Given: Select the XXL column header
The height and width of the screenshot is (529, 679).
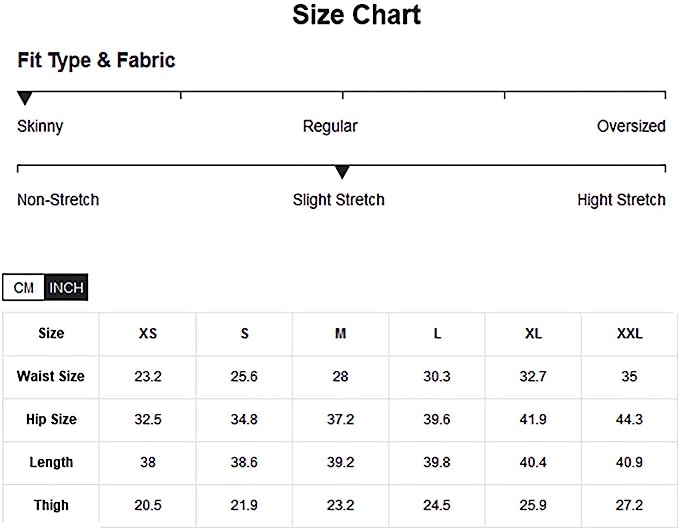Looking at the screenshot, I should [630, 334].
